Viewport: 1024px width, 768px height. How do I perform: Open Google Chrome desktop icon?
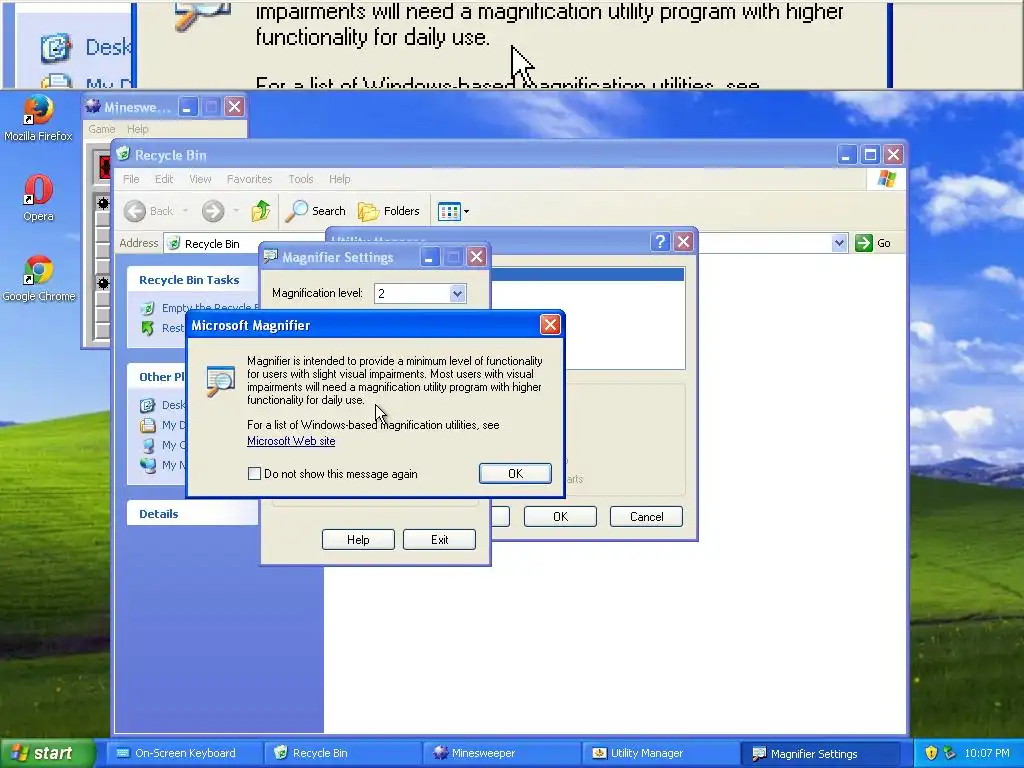pos(39,279)
